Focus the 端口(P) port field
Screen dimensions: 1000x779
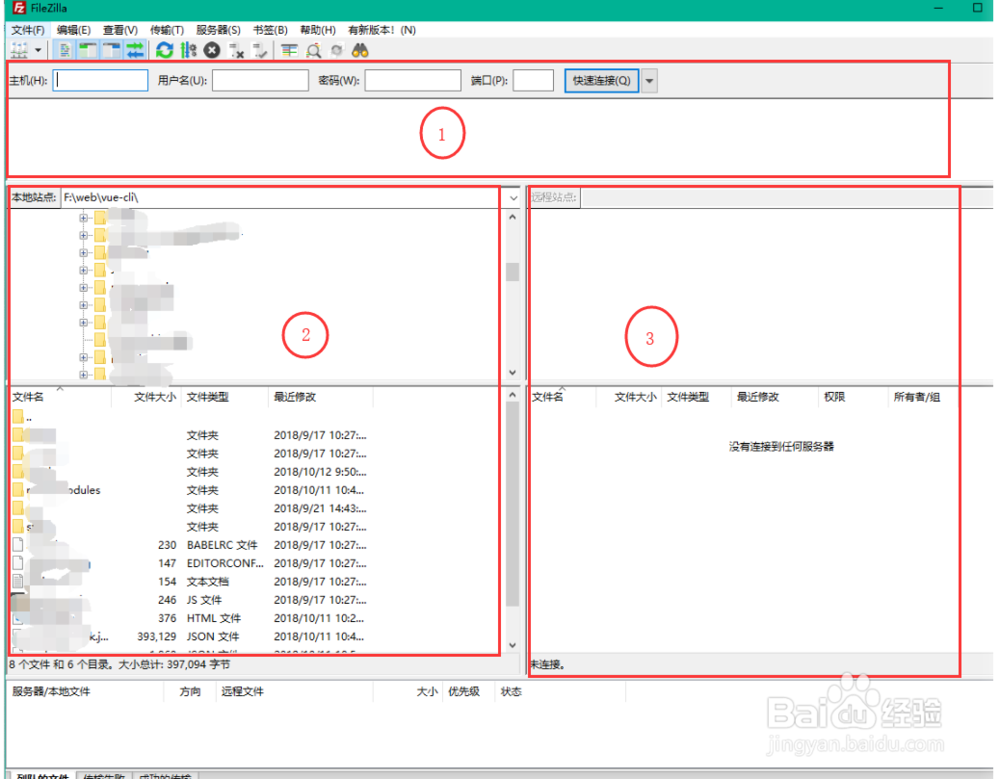(533, 80)
